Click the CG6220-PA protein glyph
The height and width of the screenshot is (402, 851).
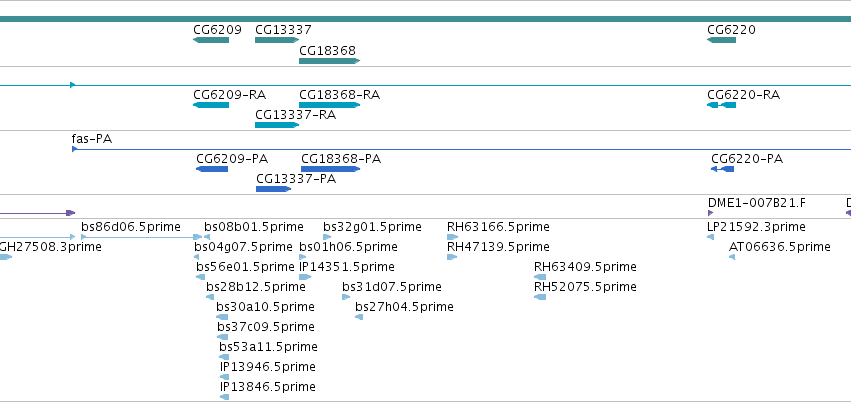click(722, 169)
